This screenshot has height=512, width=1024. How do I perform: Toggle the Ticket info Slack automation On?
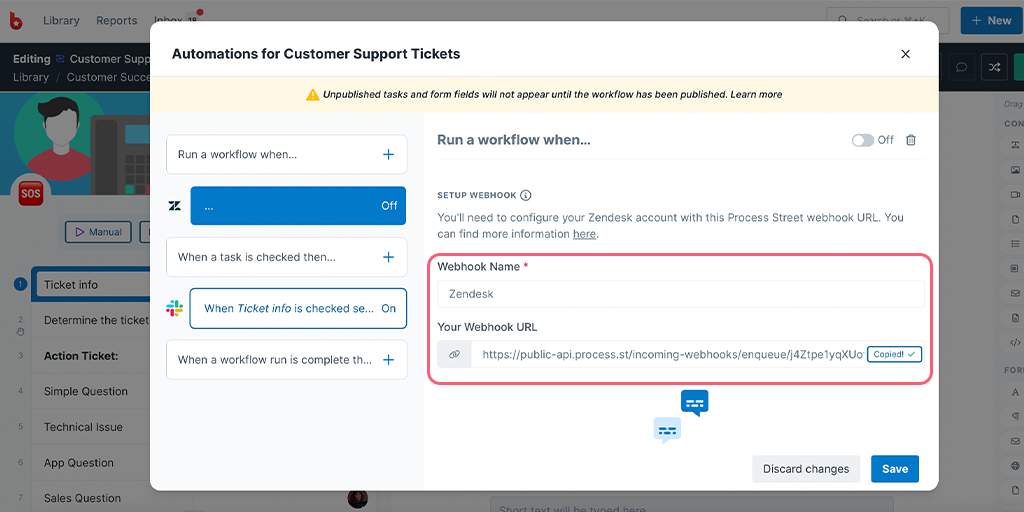389,308
